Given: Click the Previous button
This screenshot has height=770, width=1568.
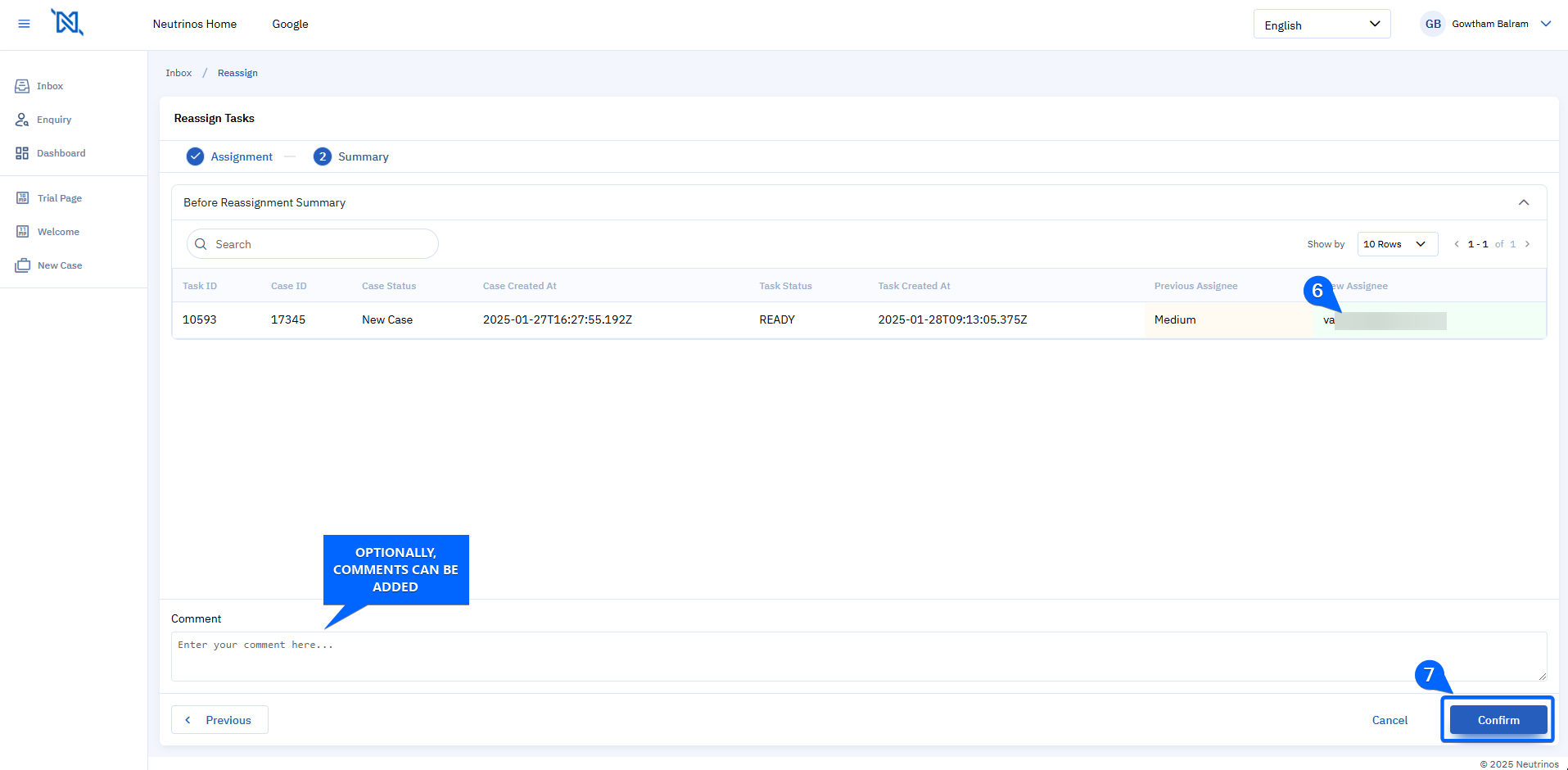Looking at the screenshot, I should (x=219, y=720).
